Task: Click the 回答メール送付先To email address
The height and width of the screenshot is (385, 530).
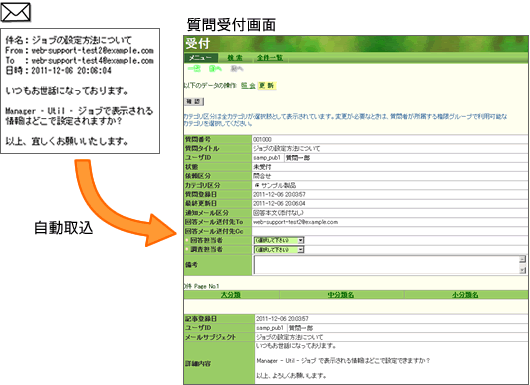Action: [295, 222]
